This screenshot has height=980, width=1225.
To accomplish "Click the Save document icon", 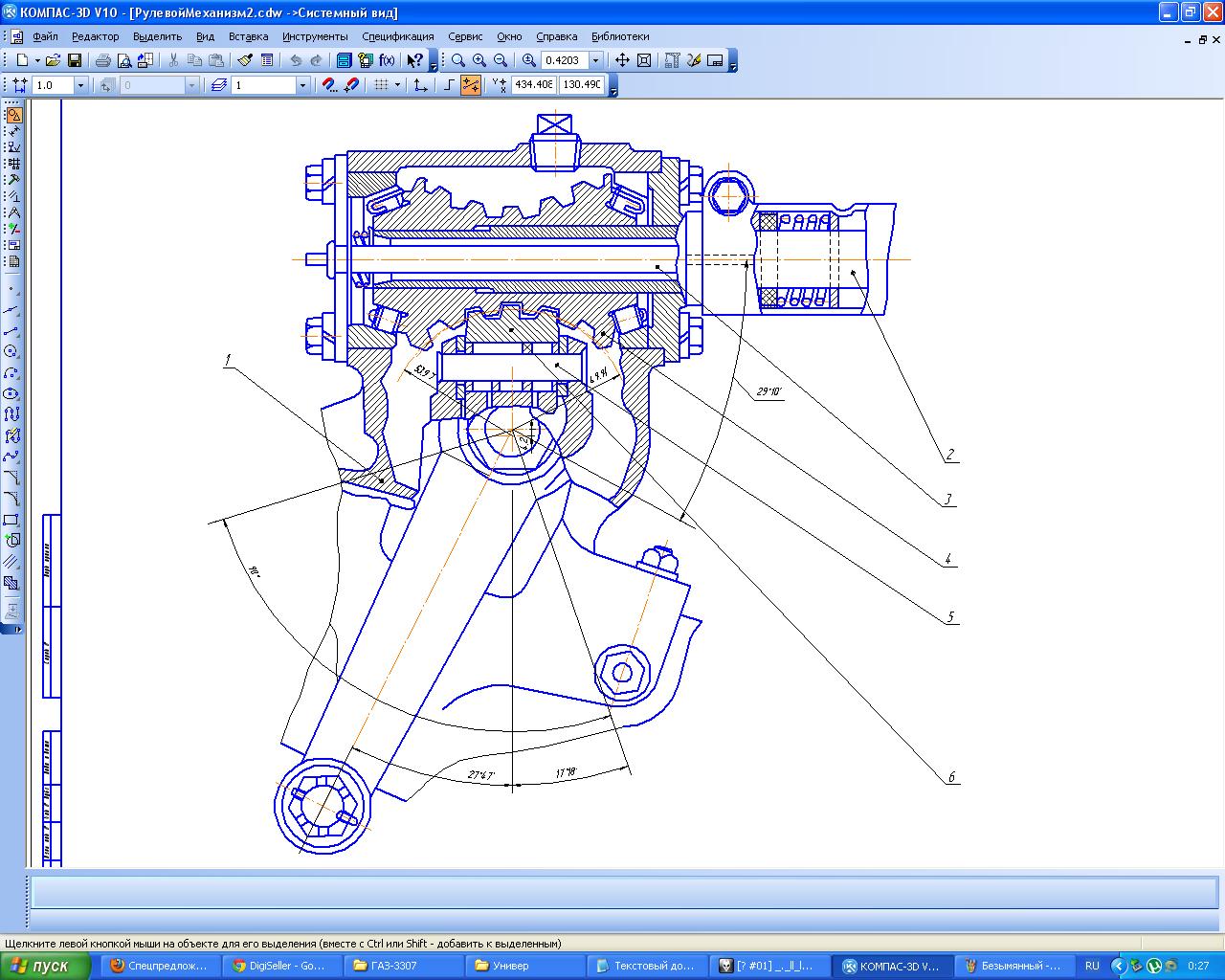I will pyautogui.click(x=74, y=60).
